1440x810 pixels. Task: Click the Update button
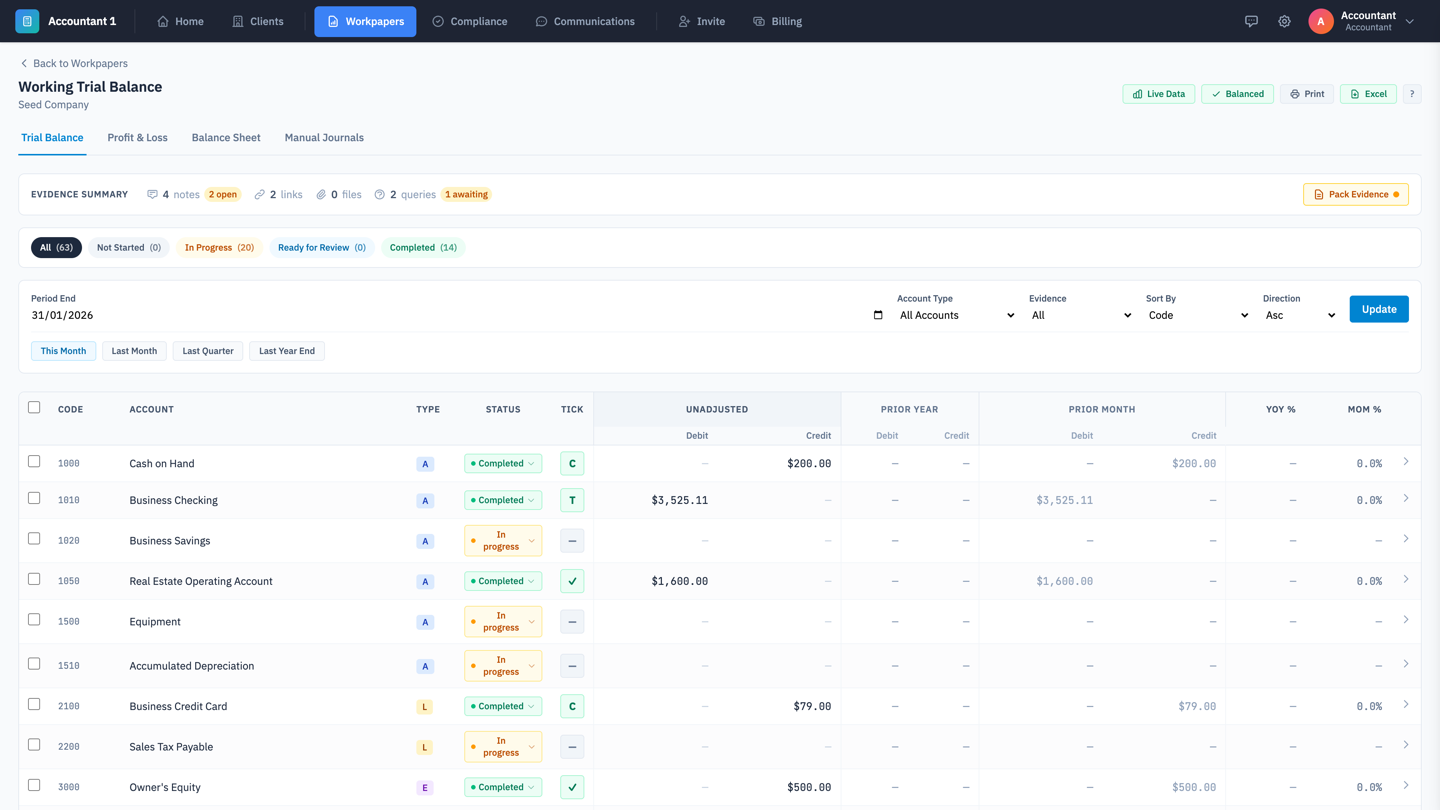tap(1378, 309)
